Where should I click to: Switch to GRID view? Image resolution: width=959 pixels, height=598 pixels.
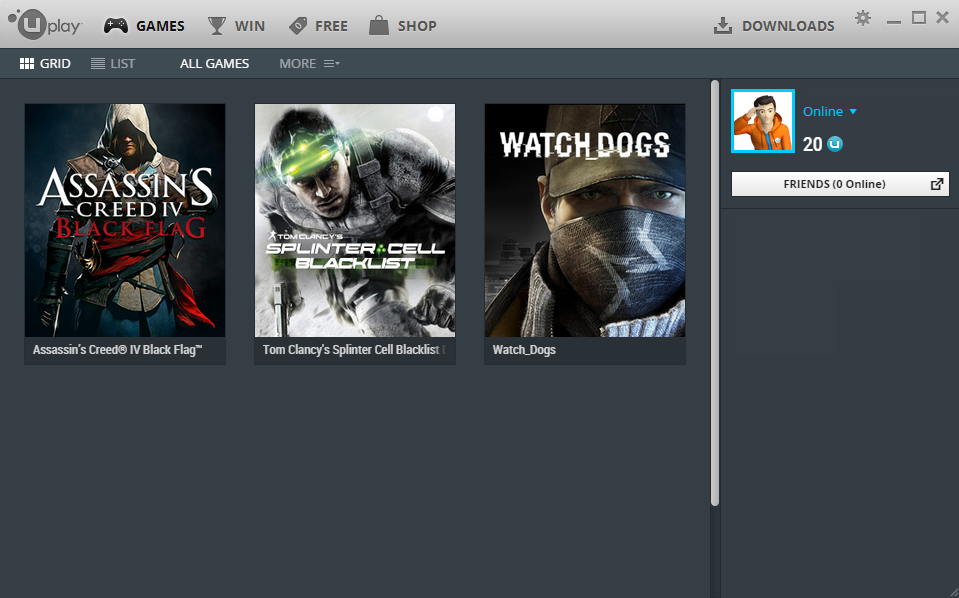(45, 64)
